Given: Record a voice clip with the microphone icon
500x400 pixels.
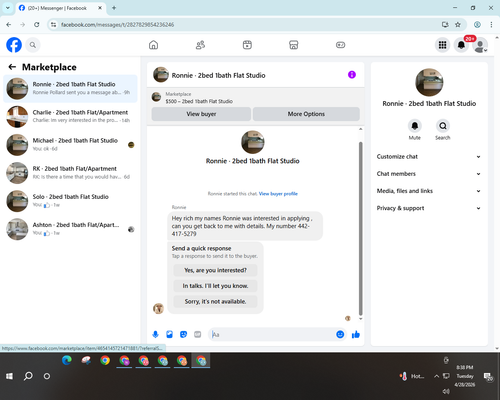Looking at the screenshot, I should pos(155,334).
